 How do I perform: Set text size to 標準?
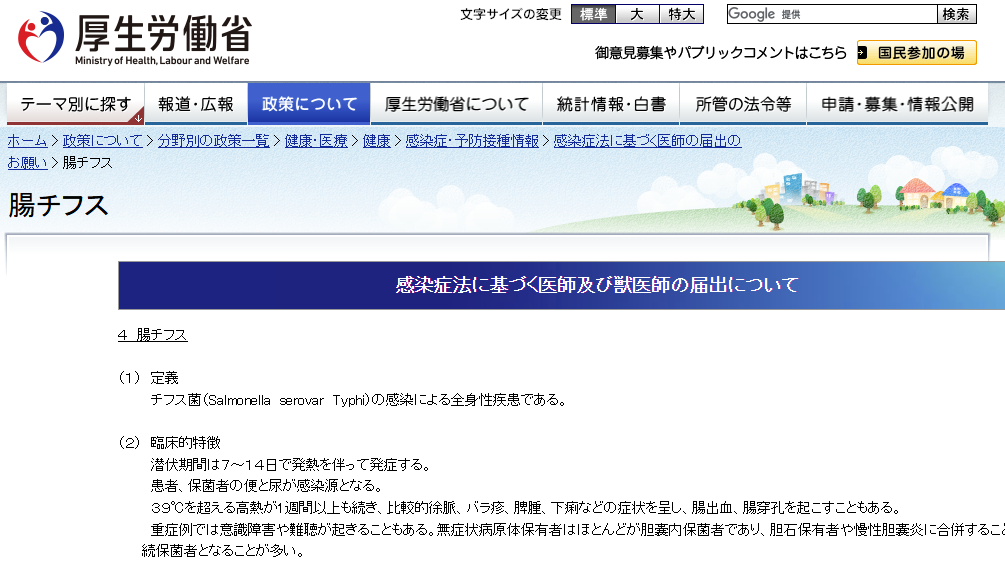[x=593, y=14]
